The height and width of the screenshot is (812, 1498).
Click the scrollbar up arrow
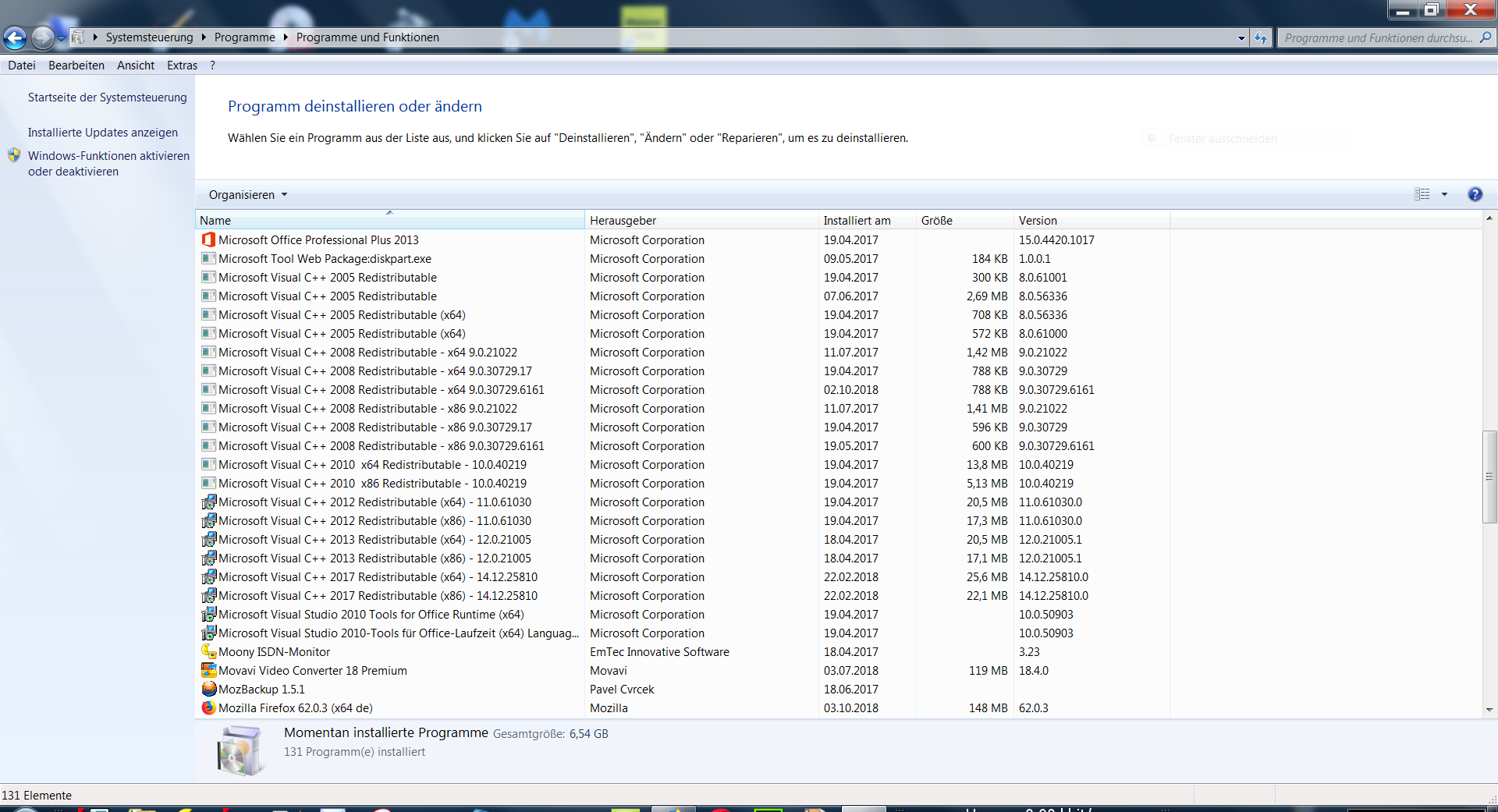tap(1489, 218)
